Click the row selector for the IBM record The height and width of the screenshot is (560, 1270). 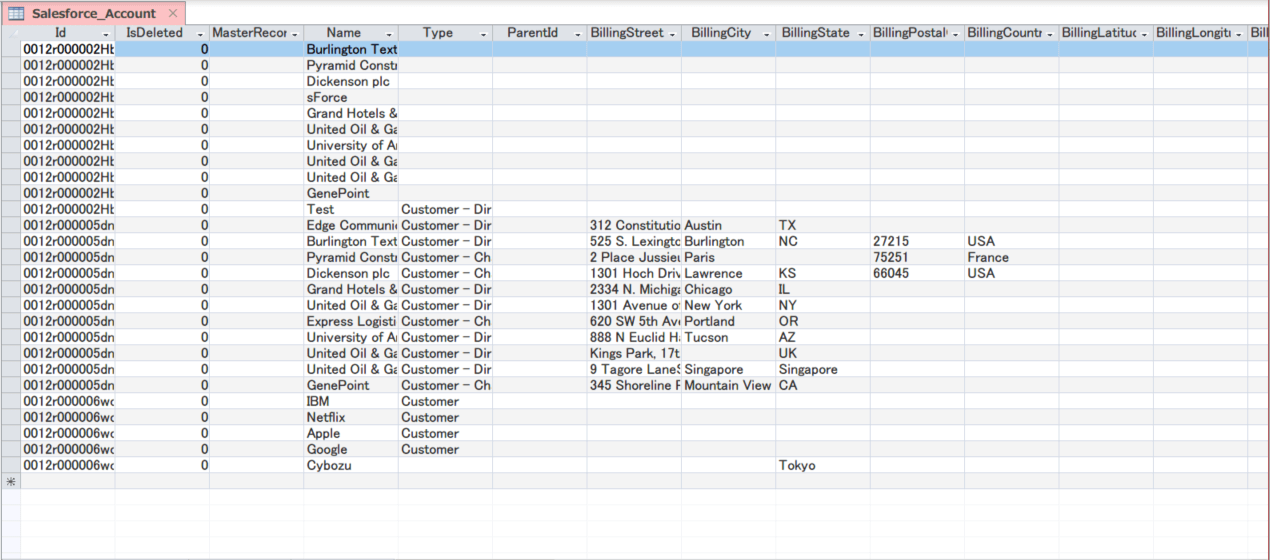[11, 401]
